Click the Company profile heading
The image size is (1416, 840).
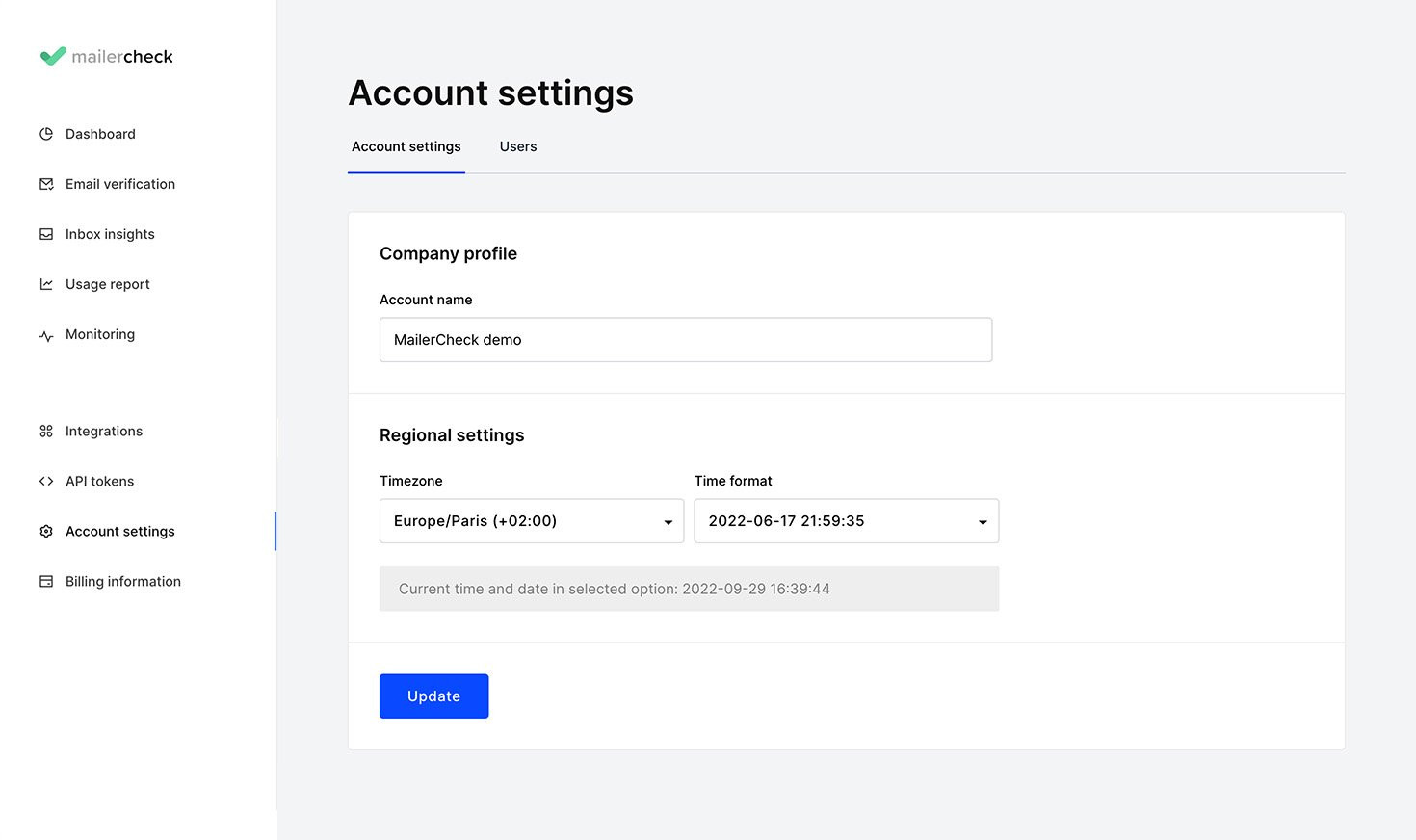448,253
